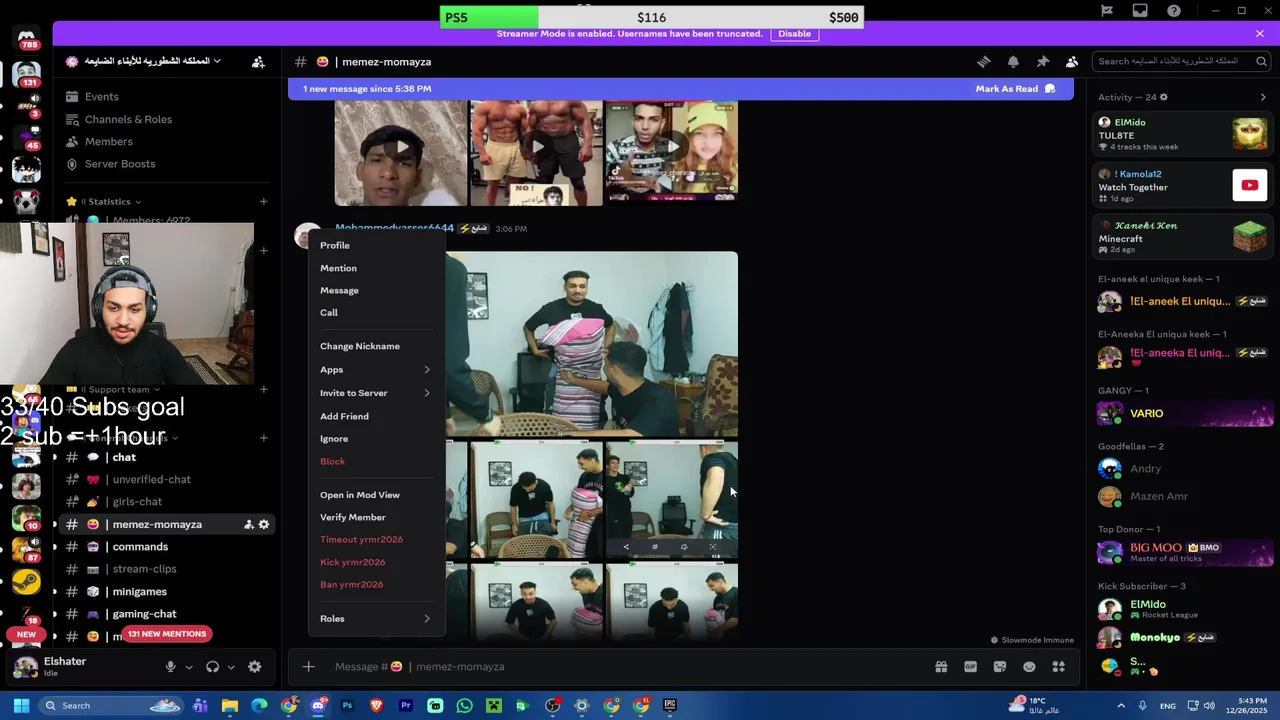The height and width of the screenshot is (720, 1280).
Task: Open the Help question mark icon
Action: click(1174, 11)
